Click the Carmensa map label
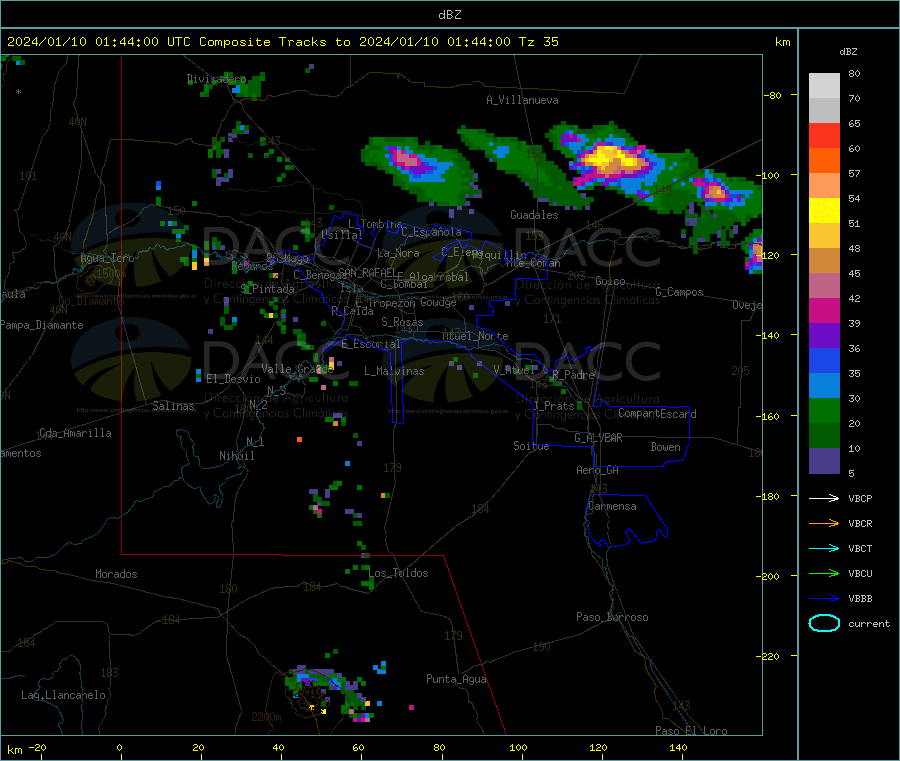 point(612,506)
